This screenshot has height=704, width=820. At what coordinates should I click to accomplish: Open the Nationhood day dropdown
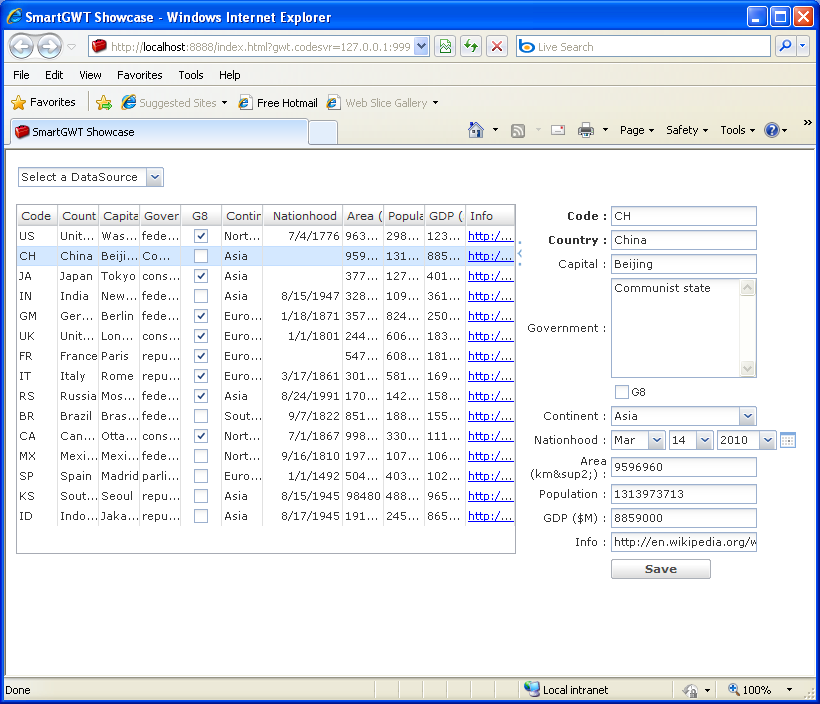[x=705, y=440]
